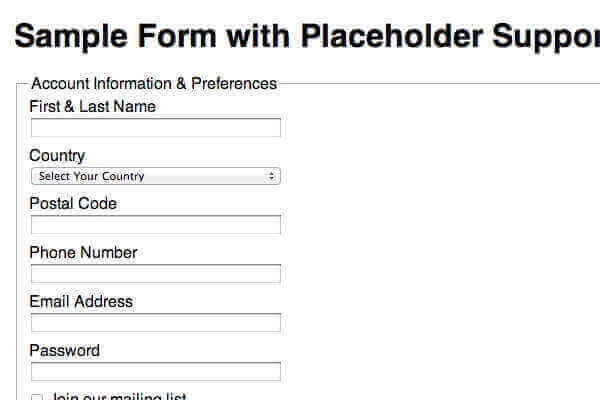Image resolution: width=600 pixels, height=400 pixels.
Task: Click the 'Phone Number' label text
Action: 83,253
